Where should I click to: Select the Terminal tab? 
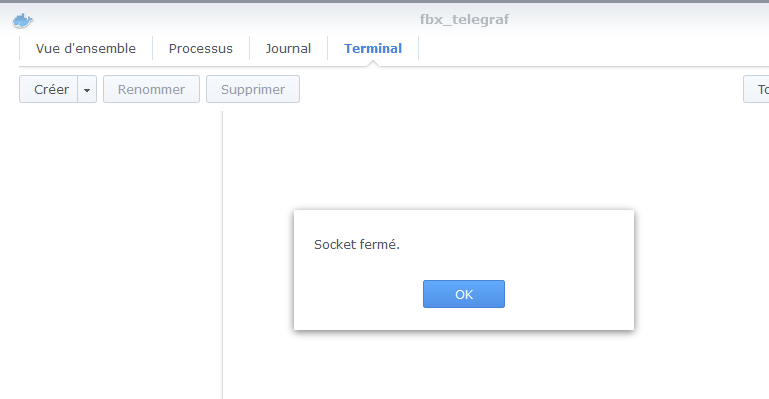click(373, 49)
